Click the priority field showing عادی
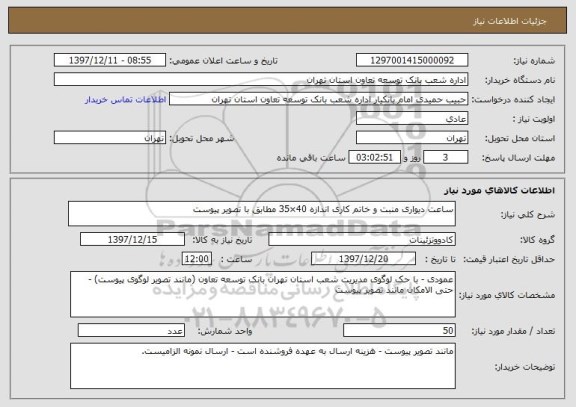Image resolution: width=576 pixels, height=407 pixels. [x=412, y=119]
